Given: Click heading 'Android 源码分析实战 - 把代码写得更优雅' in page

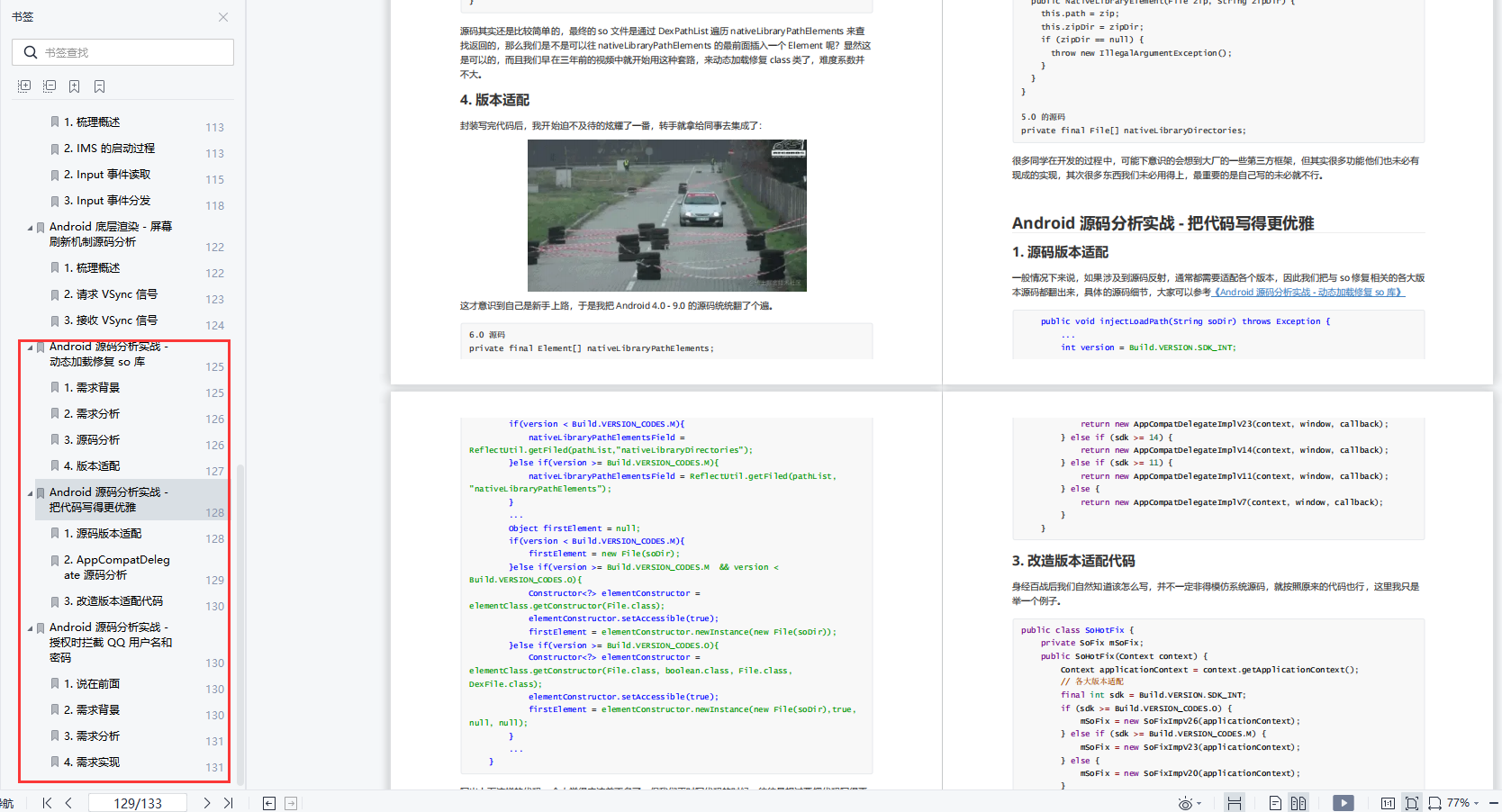Looking at the screenshot, I should [1163, 223].
